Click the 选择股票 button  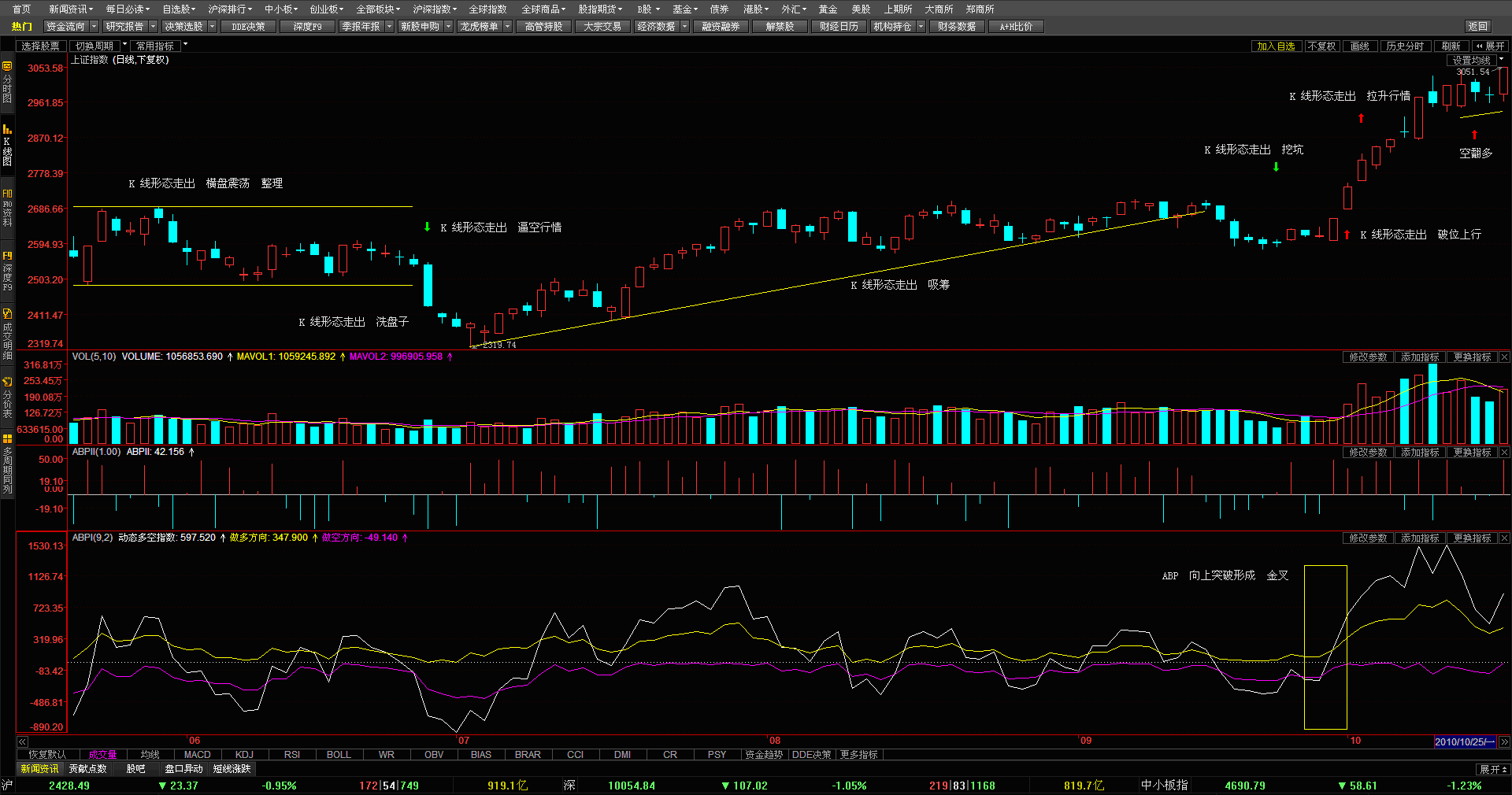pyautogui.click(x=40, y=46)
